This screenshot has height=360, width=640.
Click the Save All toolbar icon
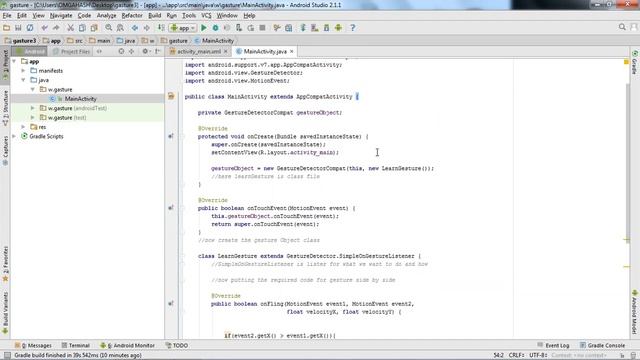click(x=18, y=28)
